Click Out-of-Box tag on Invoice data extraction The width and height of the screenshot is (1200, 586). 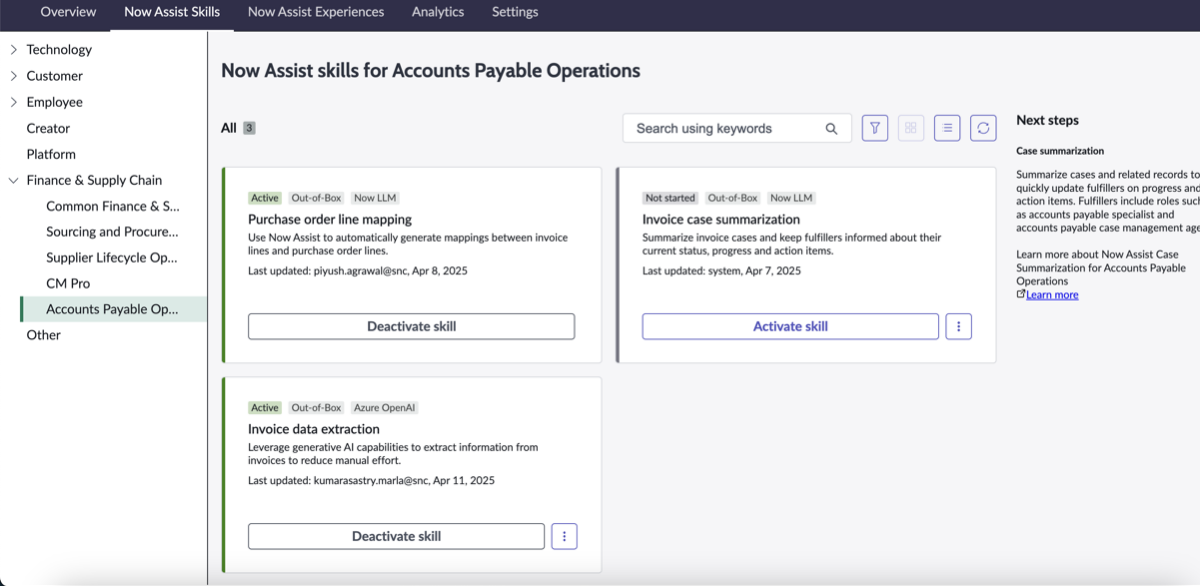tap(316, 408)
